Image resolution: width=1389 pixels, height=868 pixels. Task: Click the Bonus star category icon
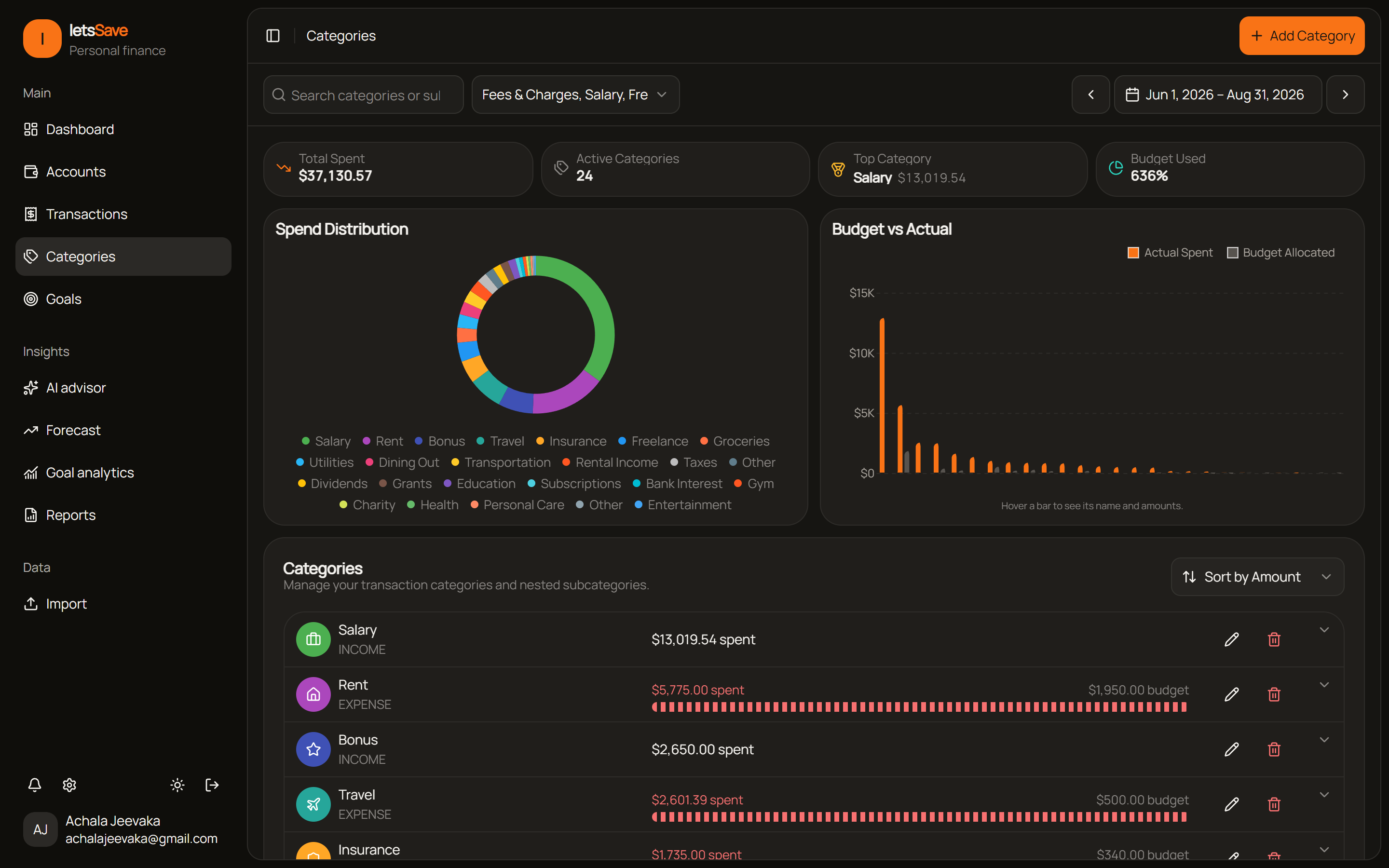tap(313, 750)
